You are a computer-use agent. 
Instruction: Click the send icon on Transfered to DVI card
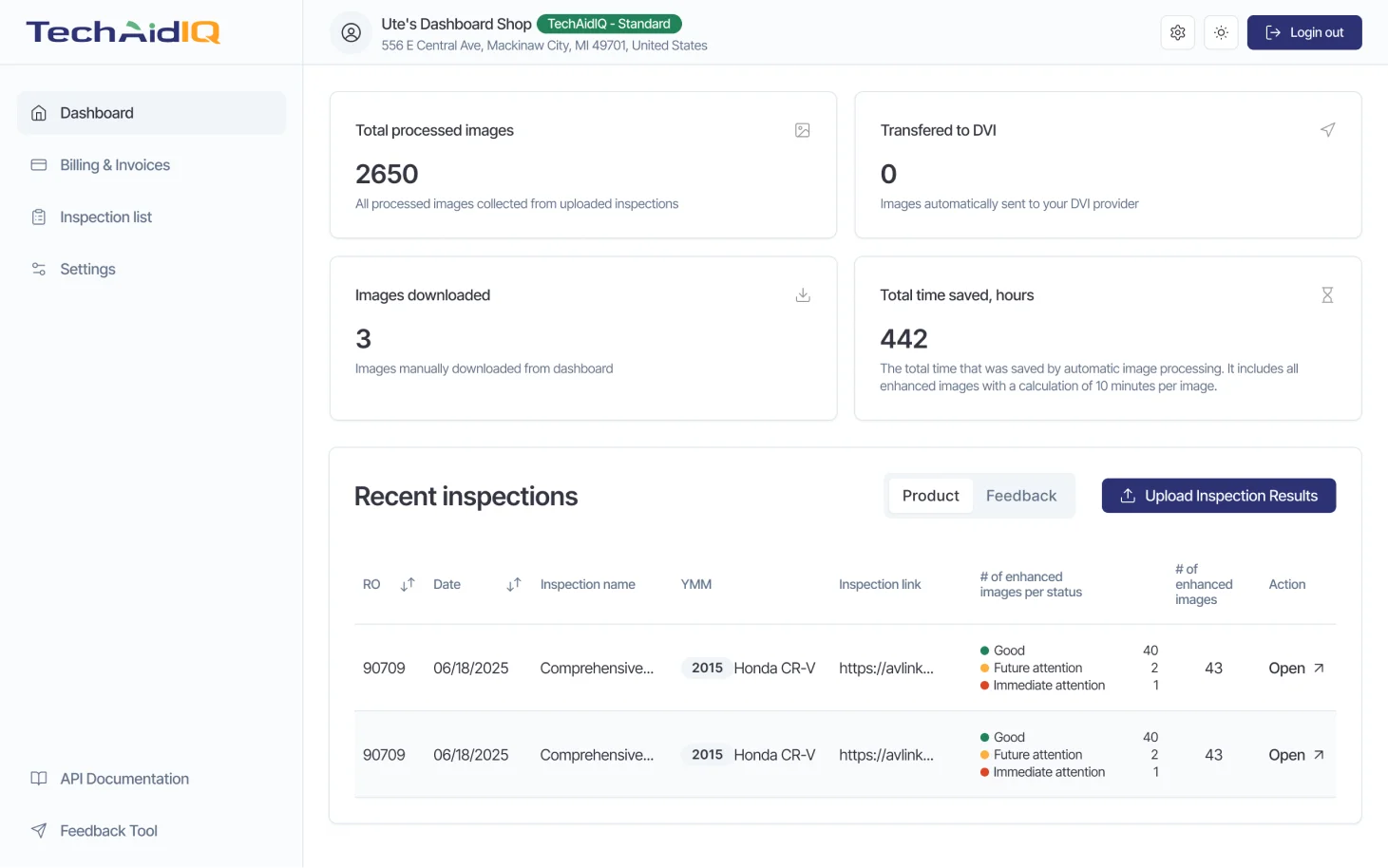pos(1327,130)
